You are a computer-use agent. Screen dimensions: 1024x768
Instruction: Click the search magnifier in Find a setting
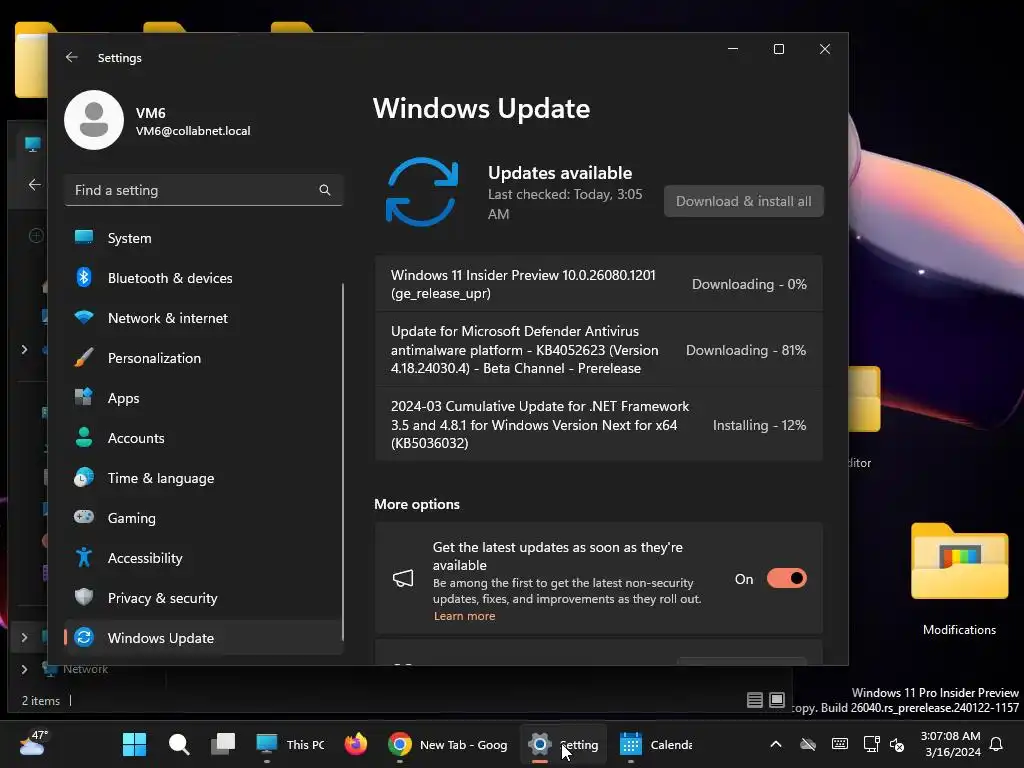click(325, 190)
